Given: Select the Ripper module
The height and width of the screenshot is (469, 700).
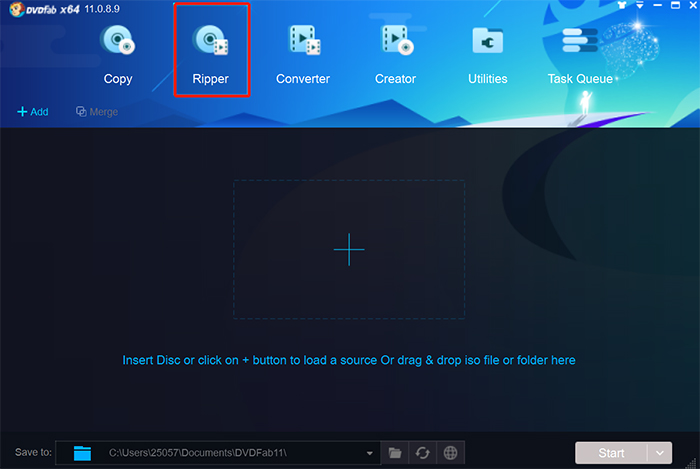Looking at the screenshot, I should click(x=211, y=54).
